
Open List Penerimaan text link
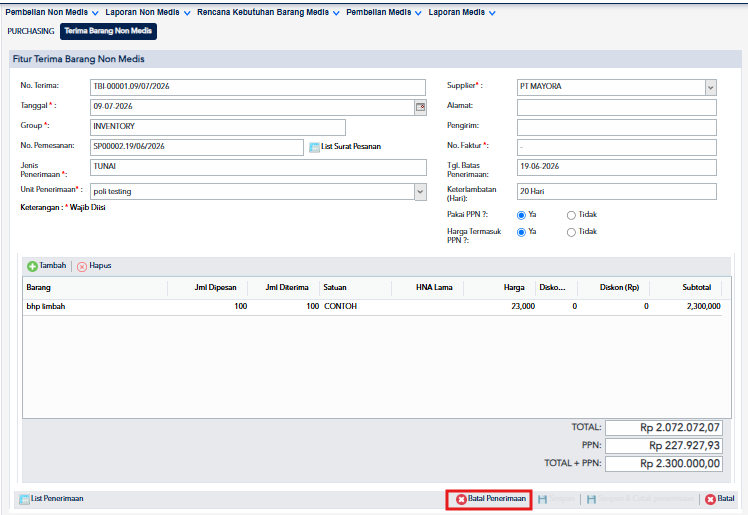(57, 498)
